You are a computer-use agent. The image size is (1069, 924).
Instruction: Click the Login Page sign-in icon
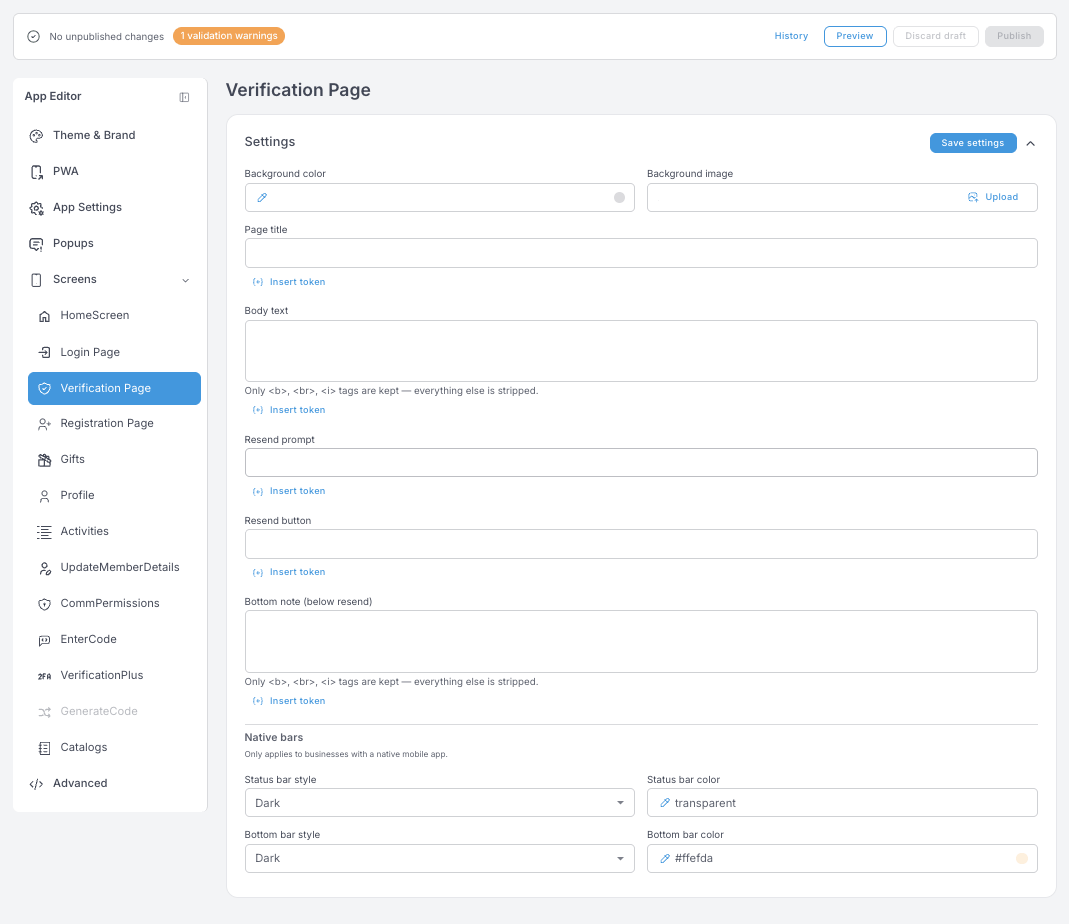point(44,352)
